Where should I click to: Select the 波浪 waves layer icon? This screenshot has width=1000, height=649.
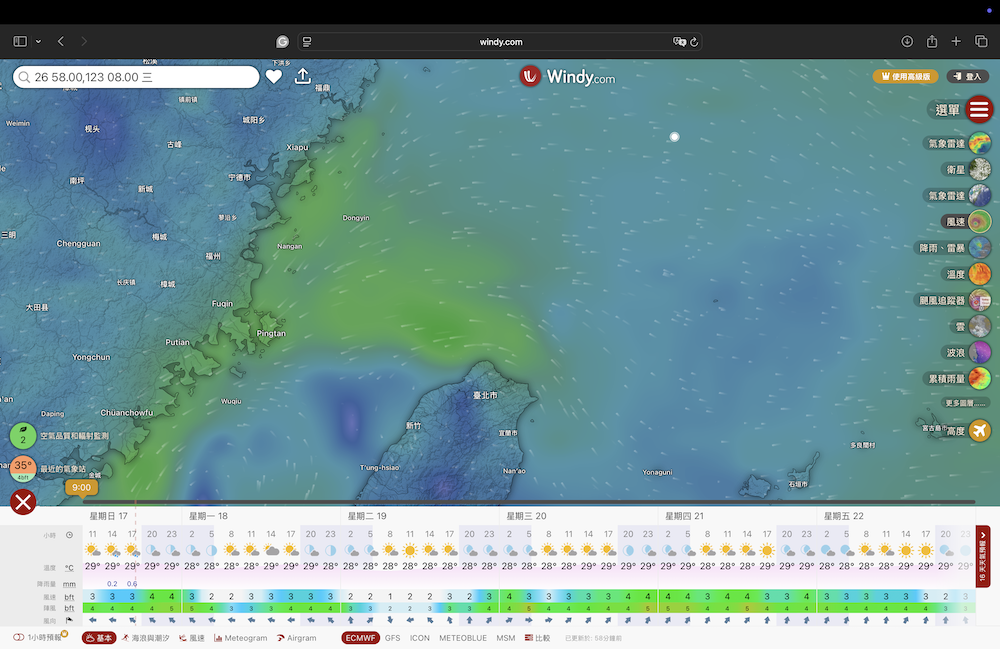tap(979, 352)
